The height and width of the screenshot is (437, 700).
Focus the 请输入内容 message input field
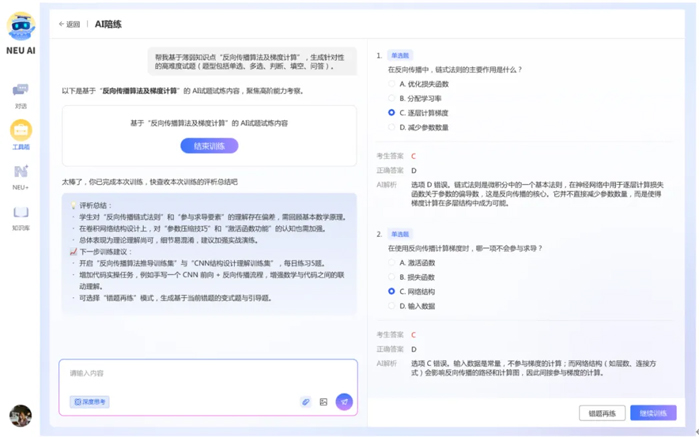click(207, 374)
